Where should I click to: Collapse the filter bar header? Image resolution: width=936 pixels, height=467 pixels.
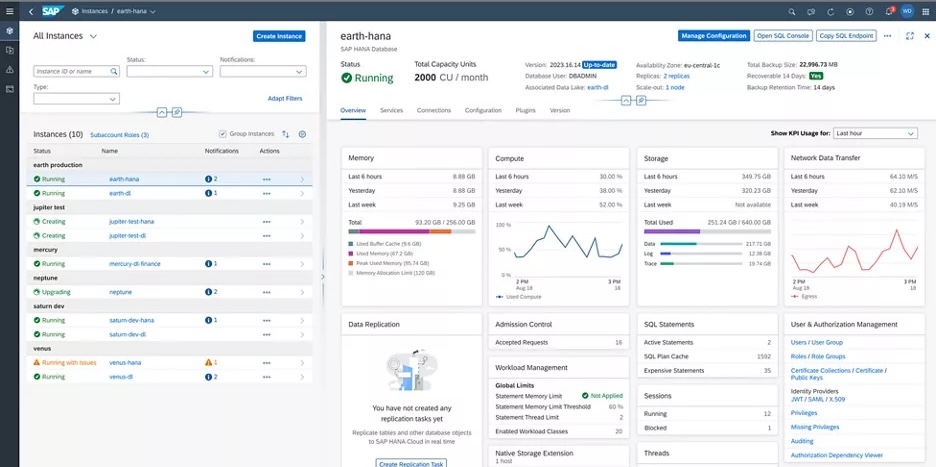point(162,112)
